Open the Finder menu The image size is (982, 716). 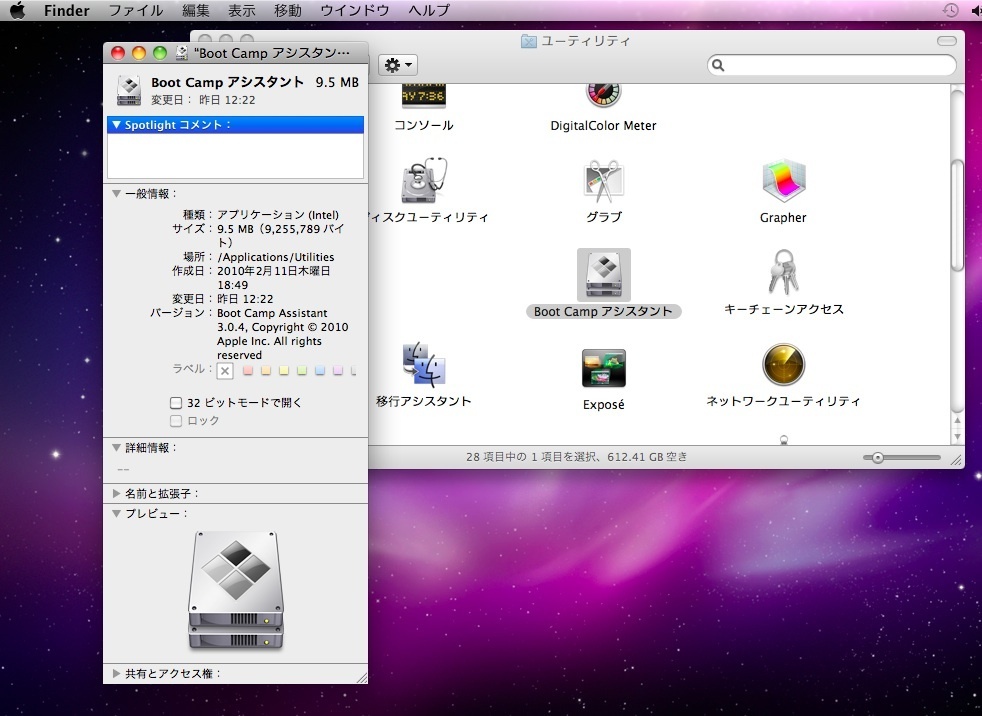[x=66, y=10]
